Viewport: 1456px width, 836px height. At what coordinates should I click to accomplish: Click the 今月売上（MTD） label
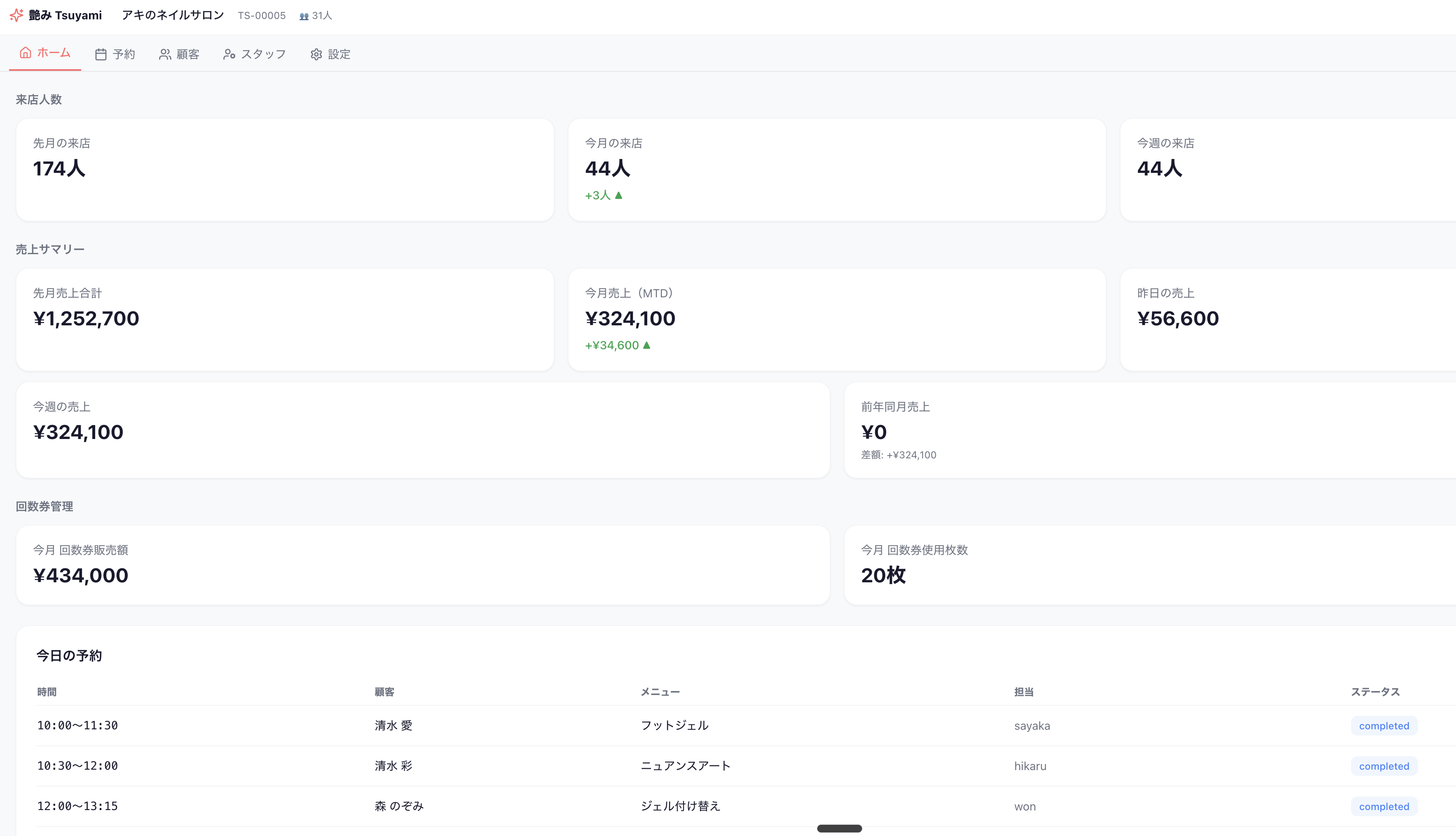click(x=630, y=293)
